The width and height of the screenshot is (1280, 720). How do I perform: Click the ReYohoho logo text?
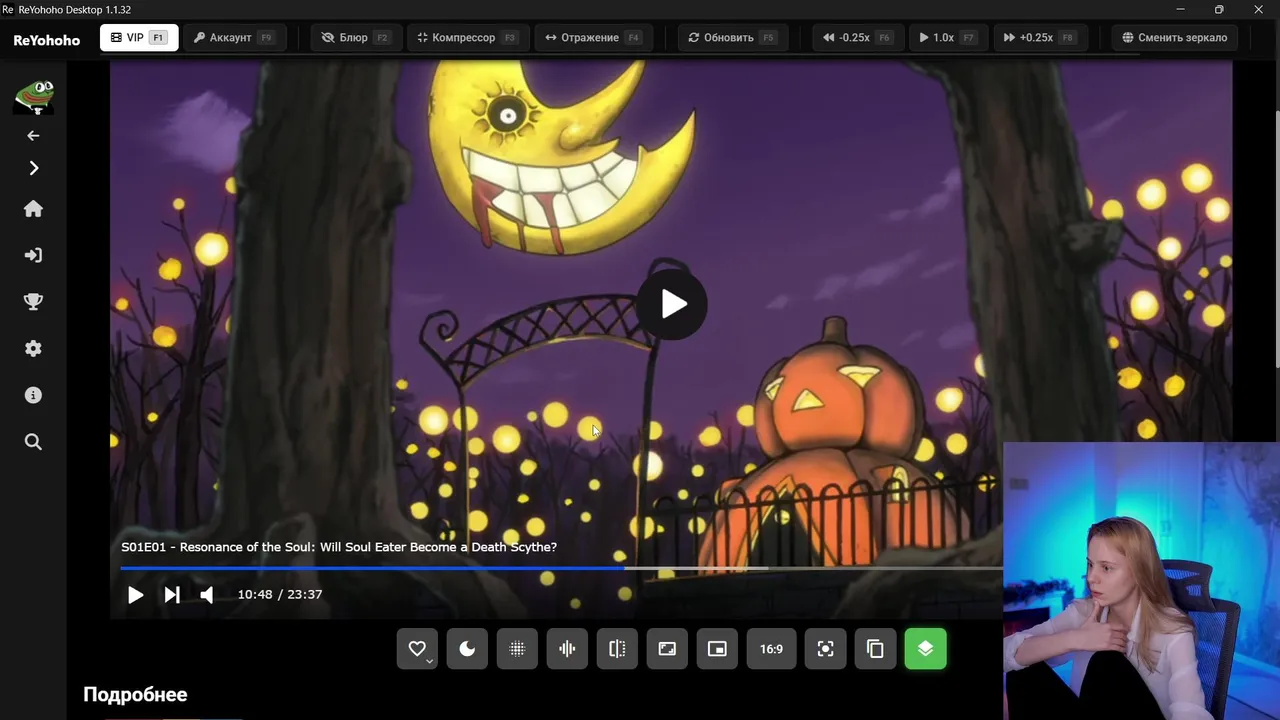pos(47,41)
